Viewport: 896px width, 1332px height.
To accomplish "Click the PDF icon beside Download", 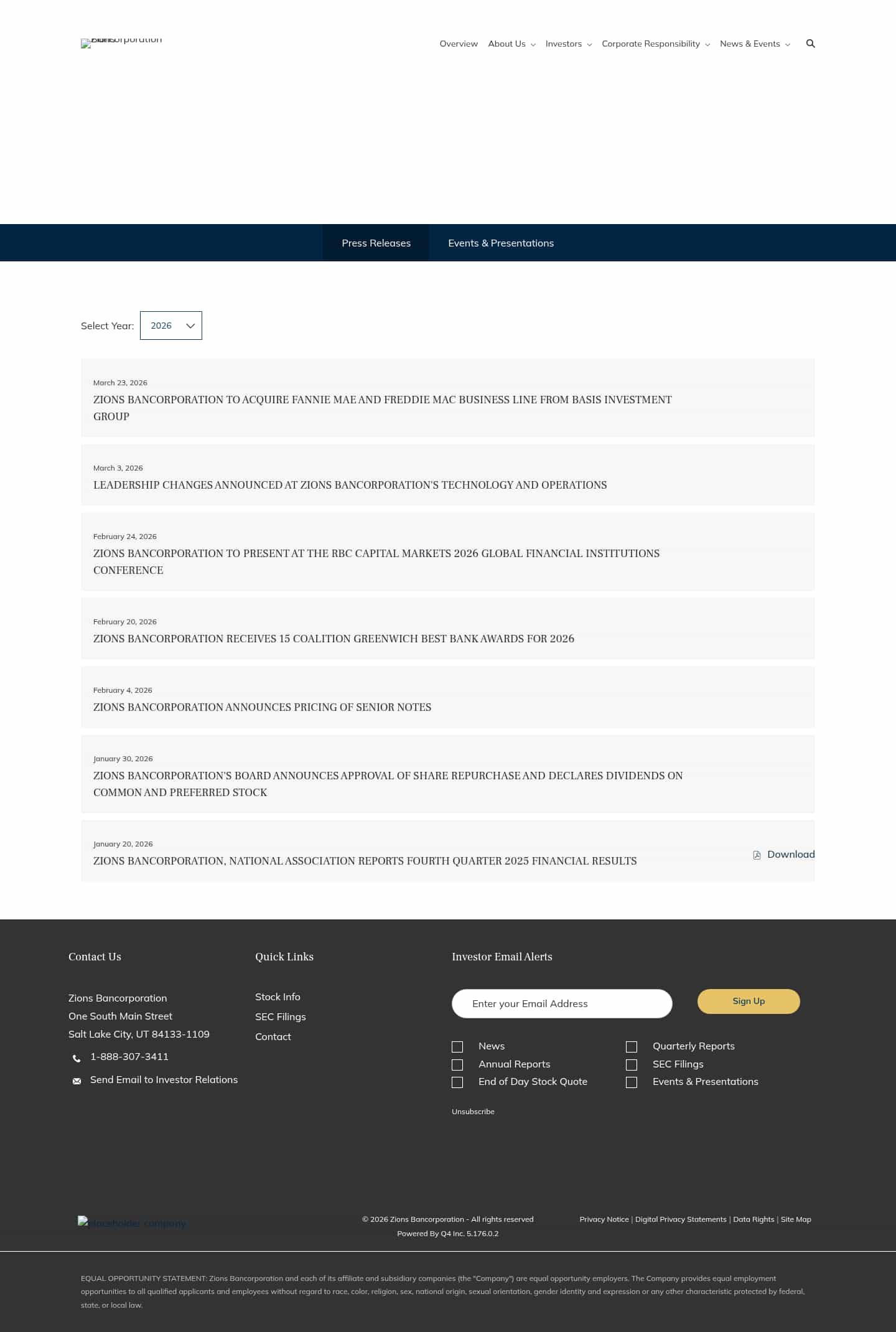I will coord(757,855).
